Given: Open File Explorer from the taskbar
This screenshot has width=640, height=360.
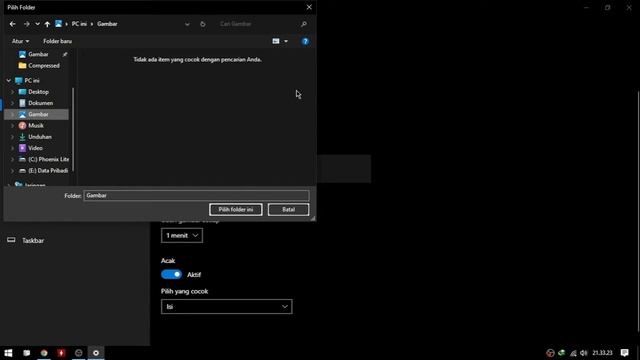Looking at the screenshot, I should (x=27, y=353).
